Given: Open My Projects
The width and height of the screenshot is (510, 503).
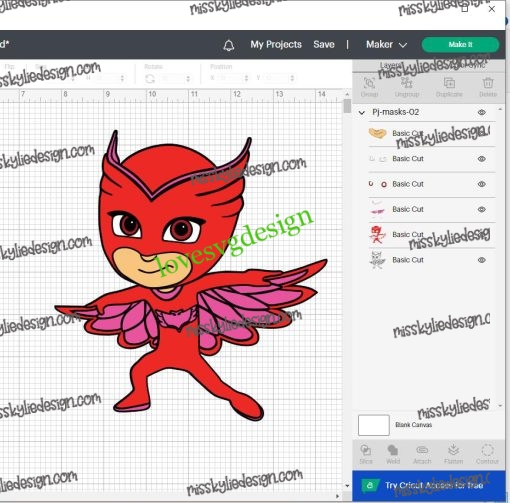Looking at the screenshot, I should click(x=276, y=45).
